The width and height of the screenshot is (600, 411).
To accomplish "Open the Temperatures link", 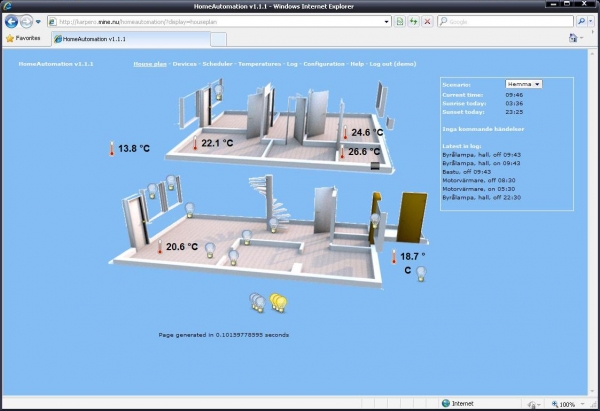I will [259, 64].
